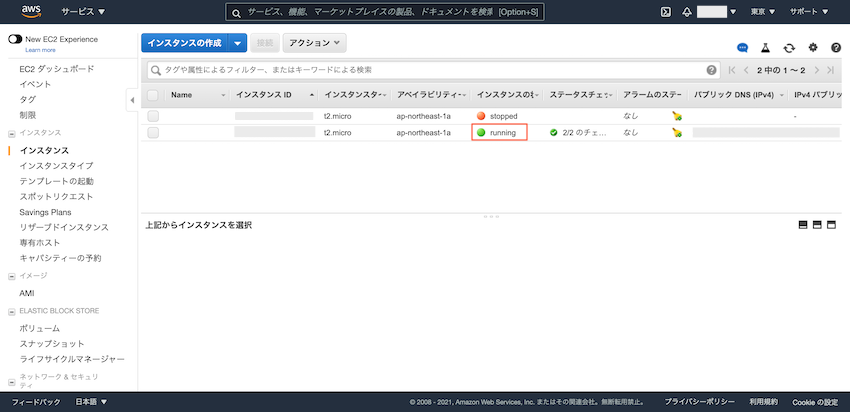Open the 日本語 language dropdown
The image size is (850, 412).
91,402
